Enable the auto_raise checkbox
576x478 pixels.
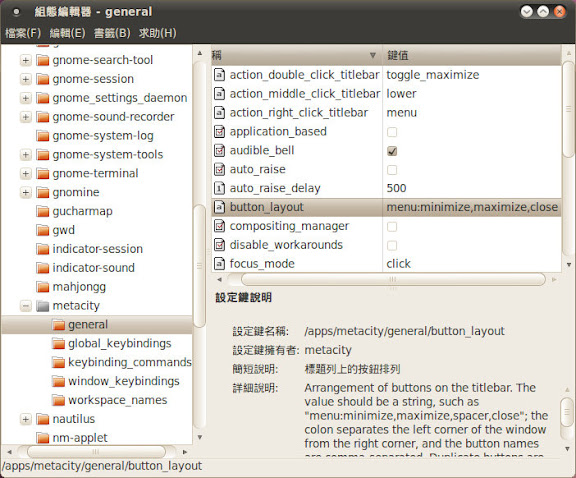(x=392, y=170)
